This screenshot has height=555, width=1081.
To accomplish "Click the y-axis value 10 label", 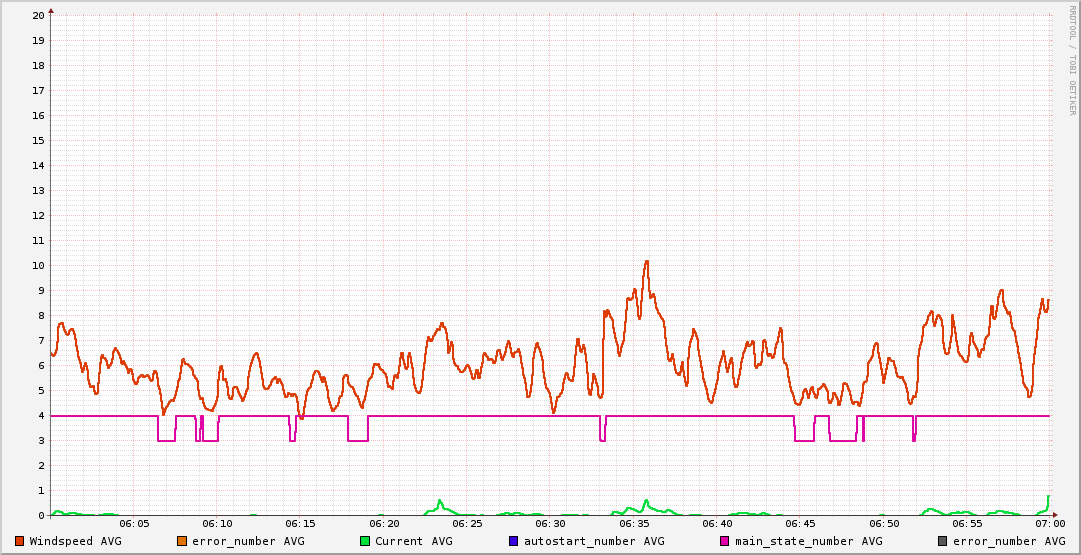I will (38, 265).
